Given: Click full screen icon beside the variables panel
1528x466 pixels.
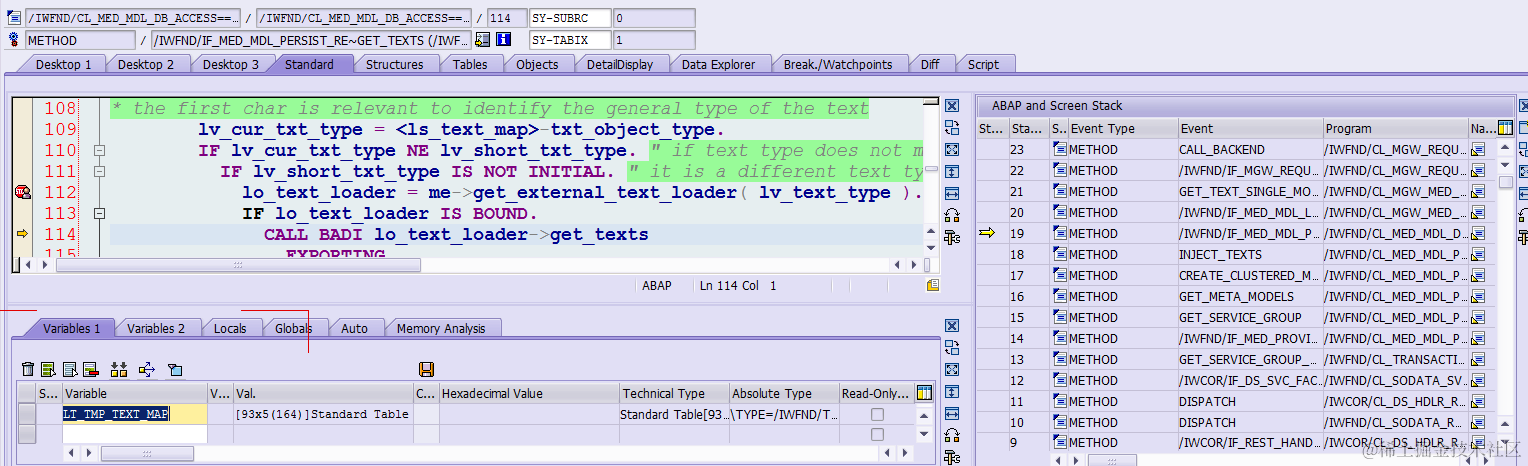Looking at the screenshot, I should pyautogui.click(x=952, y=370).
